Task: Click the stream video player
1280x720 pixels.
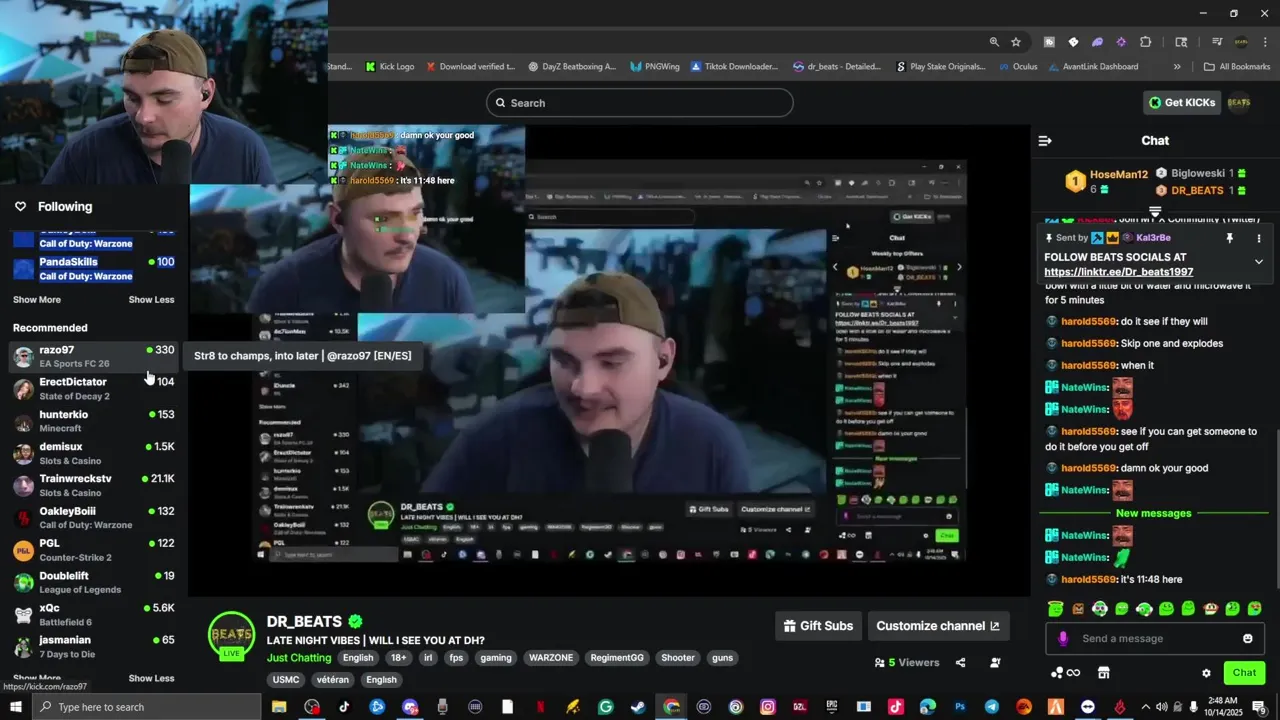Action: point(609,360)
